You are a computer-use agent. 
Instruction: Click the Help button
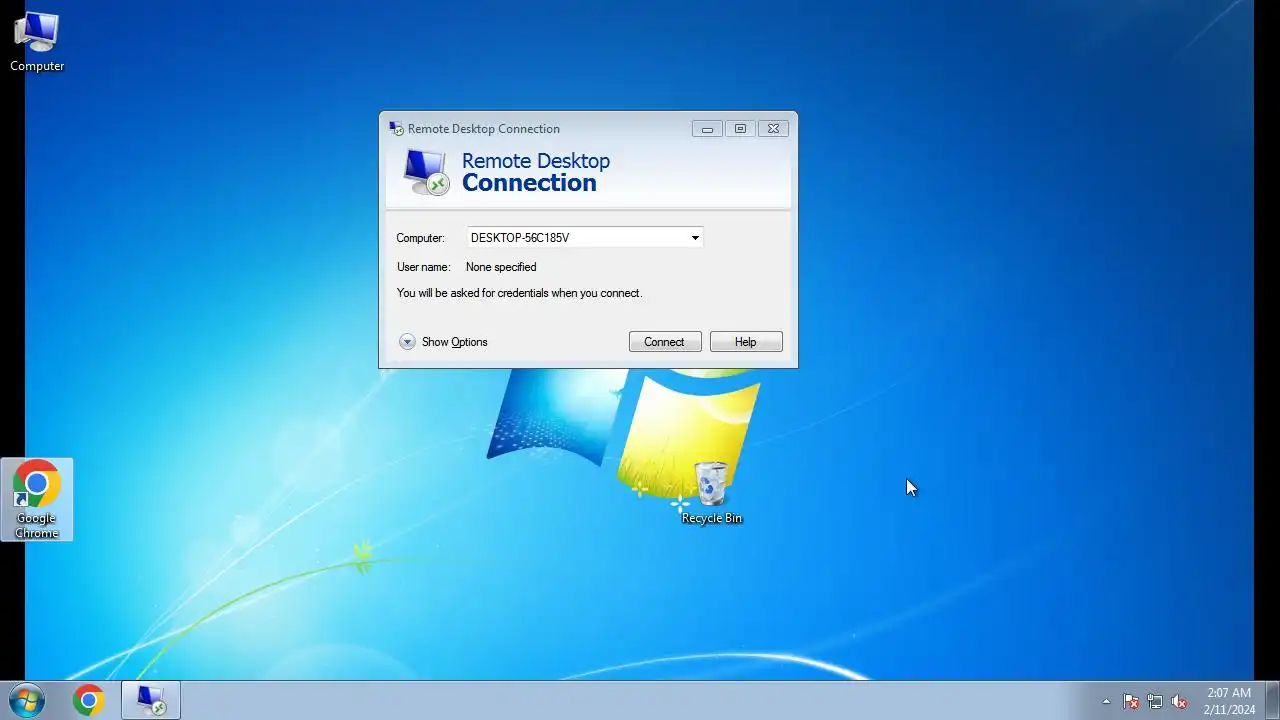click(x=746, y=342)
